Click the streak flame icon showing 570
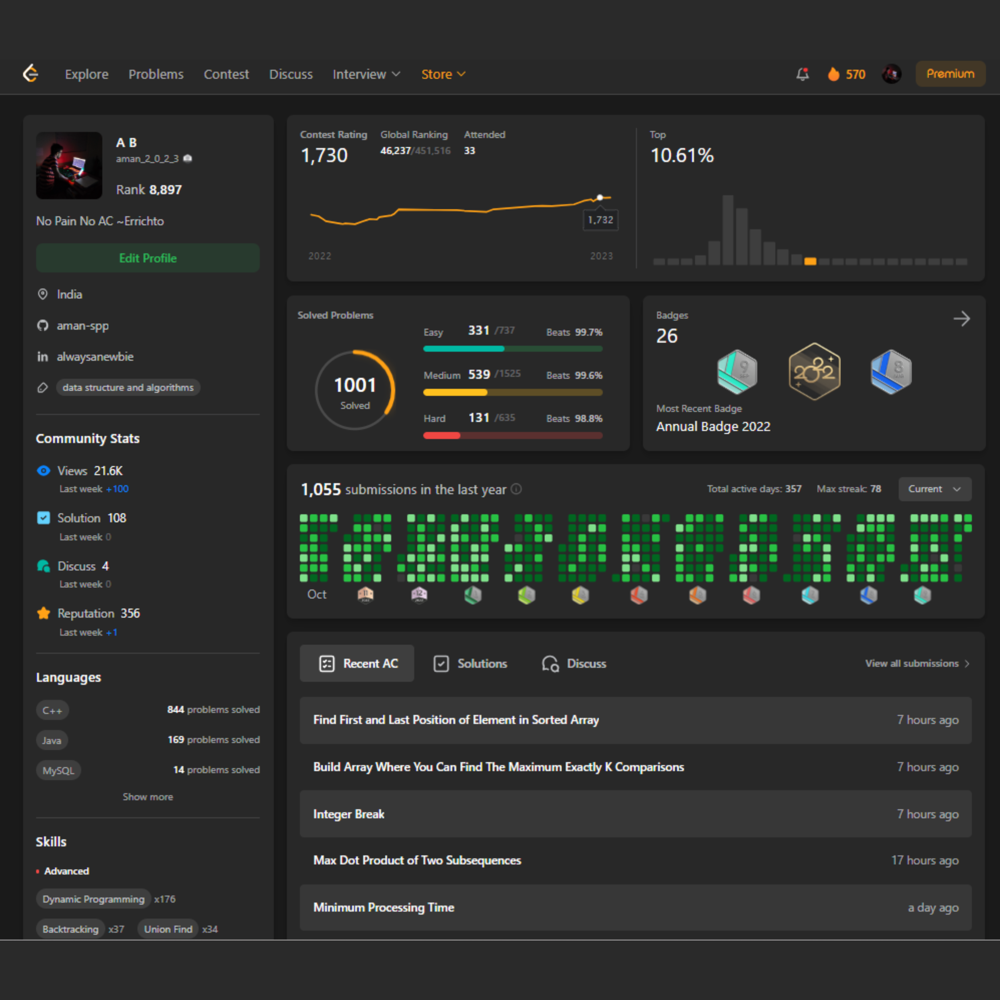The image size is (1000, 1000). point(834,74)
